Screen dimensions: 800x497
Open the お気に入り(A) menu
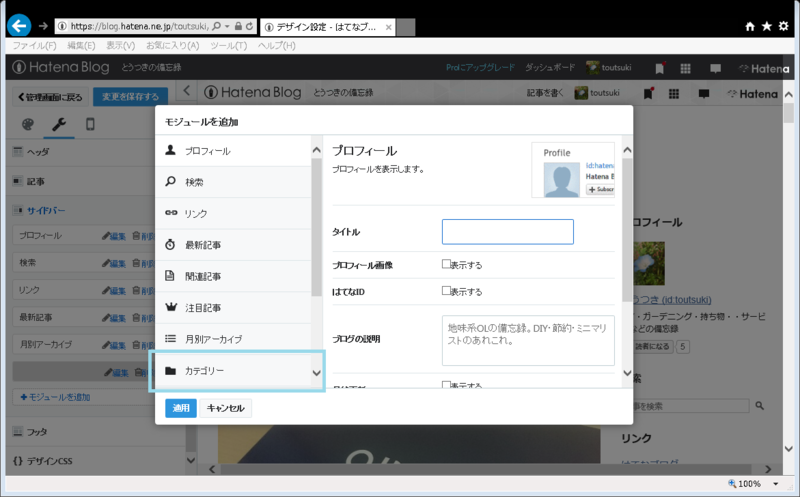click(172, 45)
